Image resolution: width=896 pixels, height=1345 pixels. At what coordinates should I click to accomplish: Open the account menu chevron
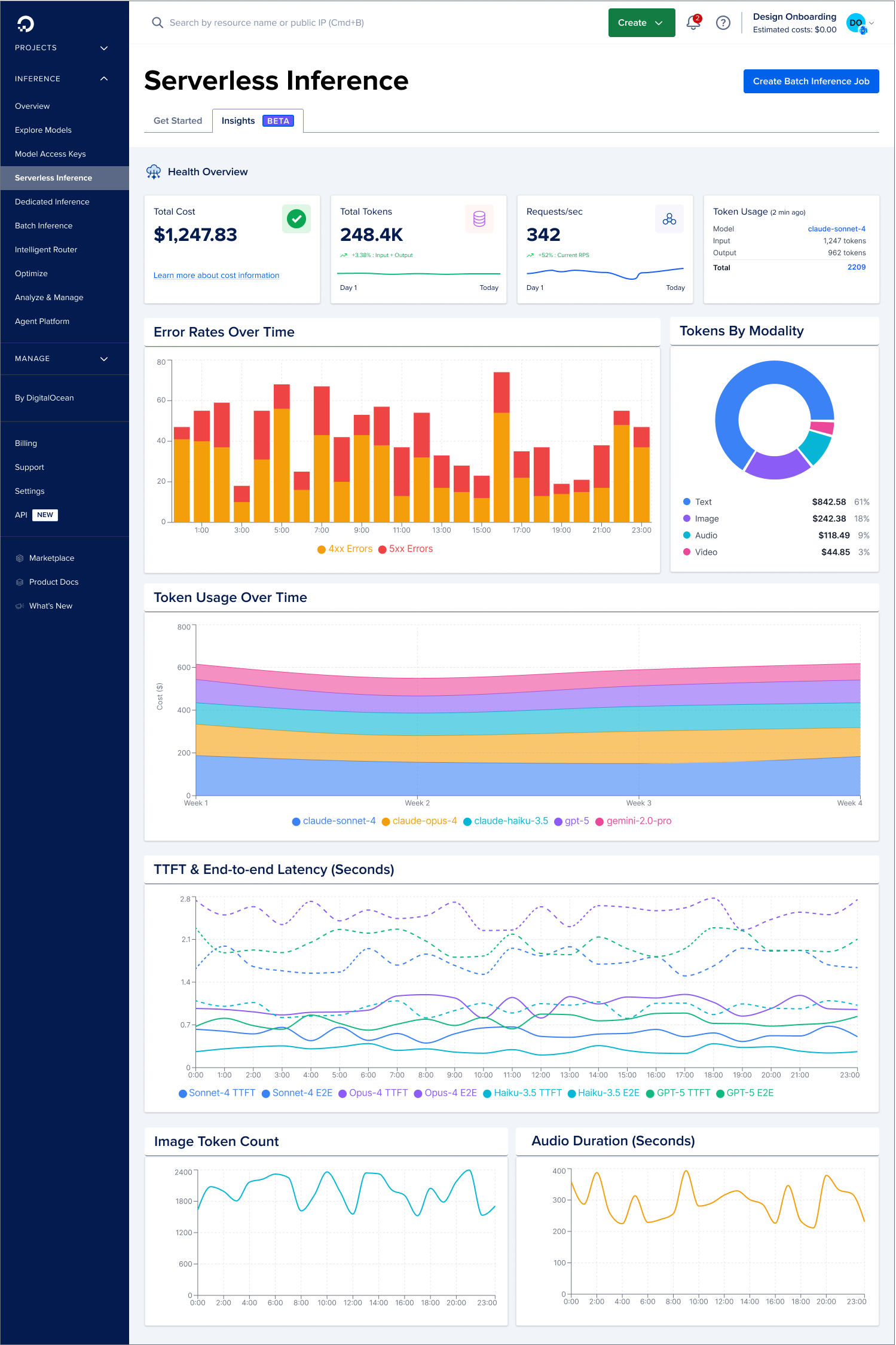tap(871, 23)
